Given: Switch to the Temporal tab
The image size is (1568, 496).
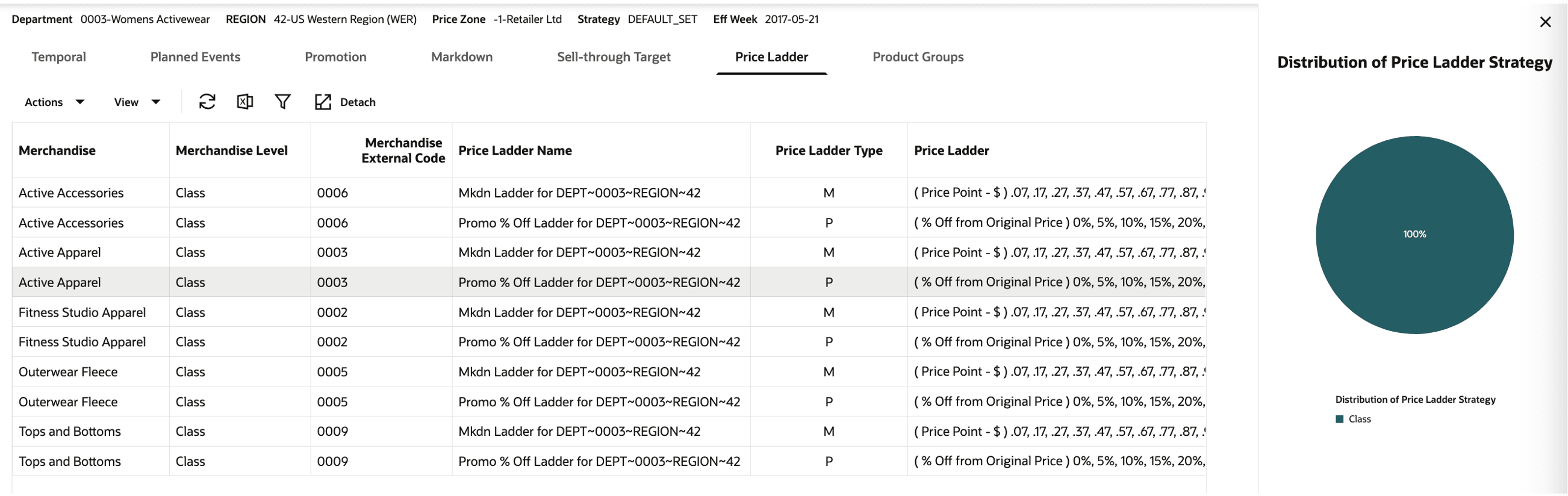Looking at the screenshot, I should [58, 57].
